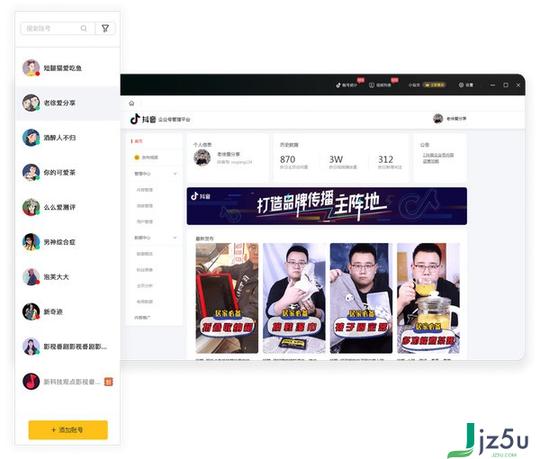Open the Douyin icon item with red badge
Image resolution: width=540 pixels, height=459 pixels.
[347, 85]
